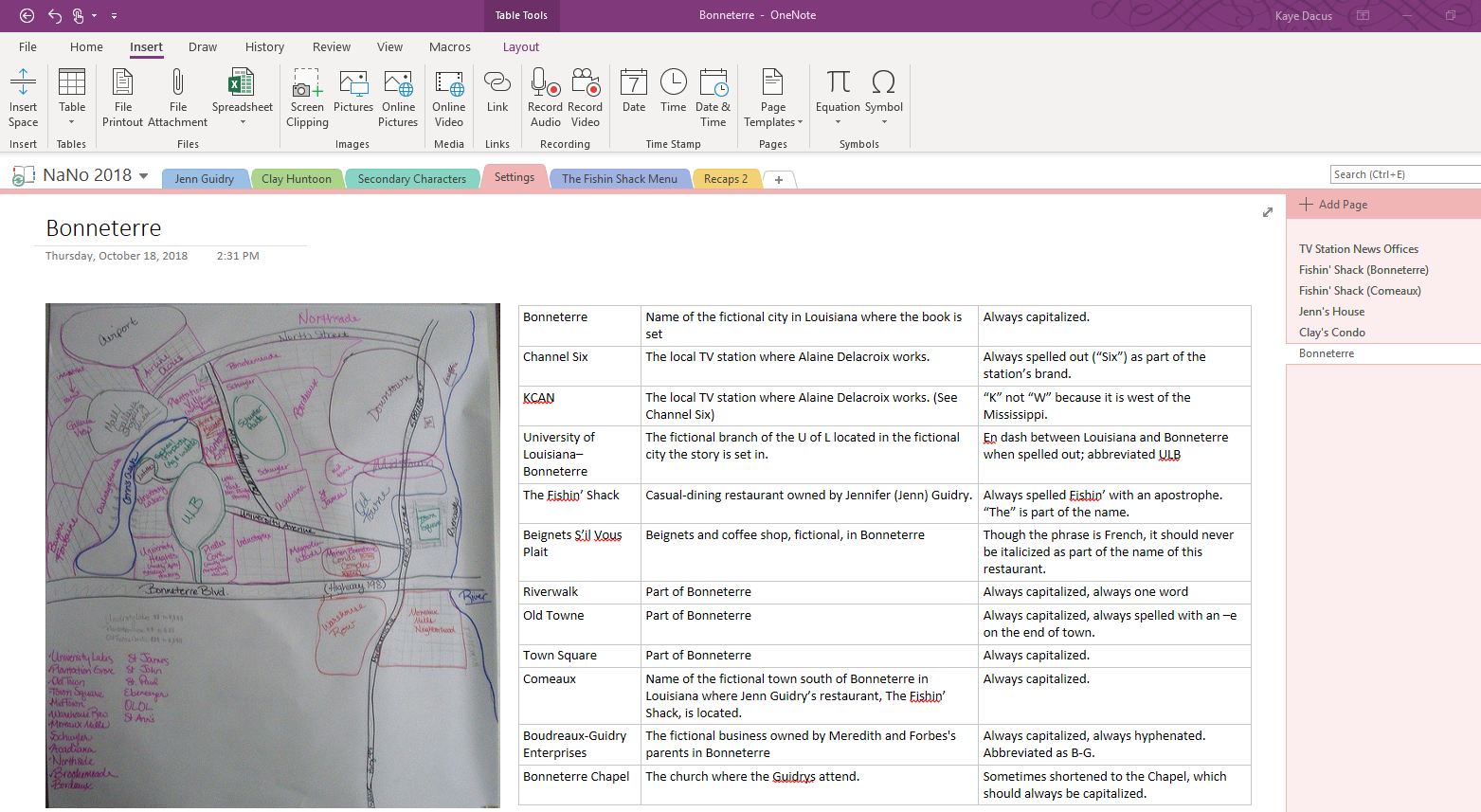This screenshot has width=1481, height=812.
Task: Click the hand-drawn Bonneterre map image
Action: (x=273, y=555)
